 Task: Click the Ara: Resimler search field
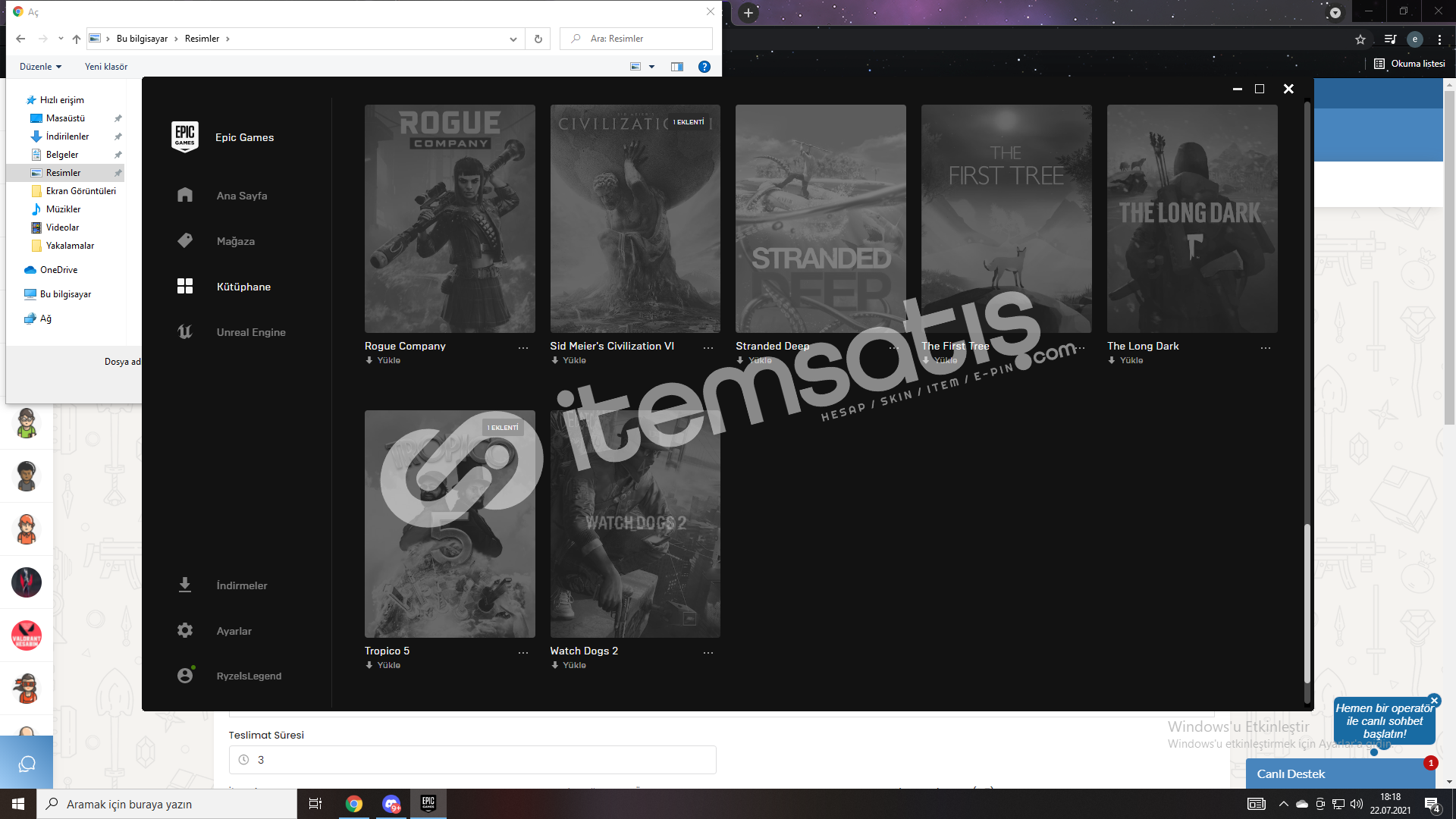[636, 39]
